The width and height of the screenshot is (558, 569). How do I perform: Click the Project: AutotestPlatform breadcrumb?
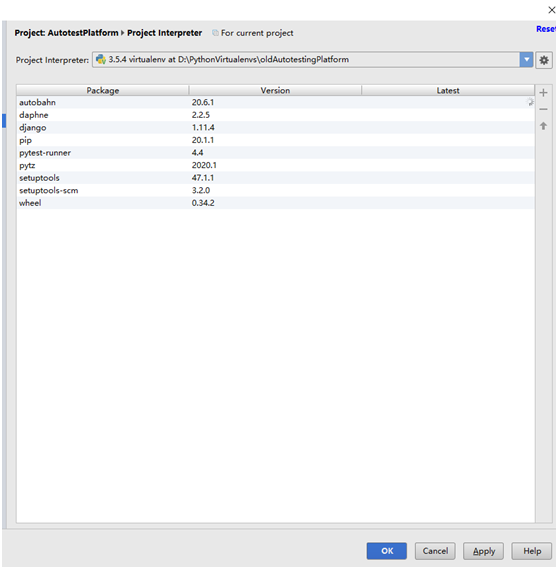coord(66,33)
